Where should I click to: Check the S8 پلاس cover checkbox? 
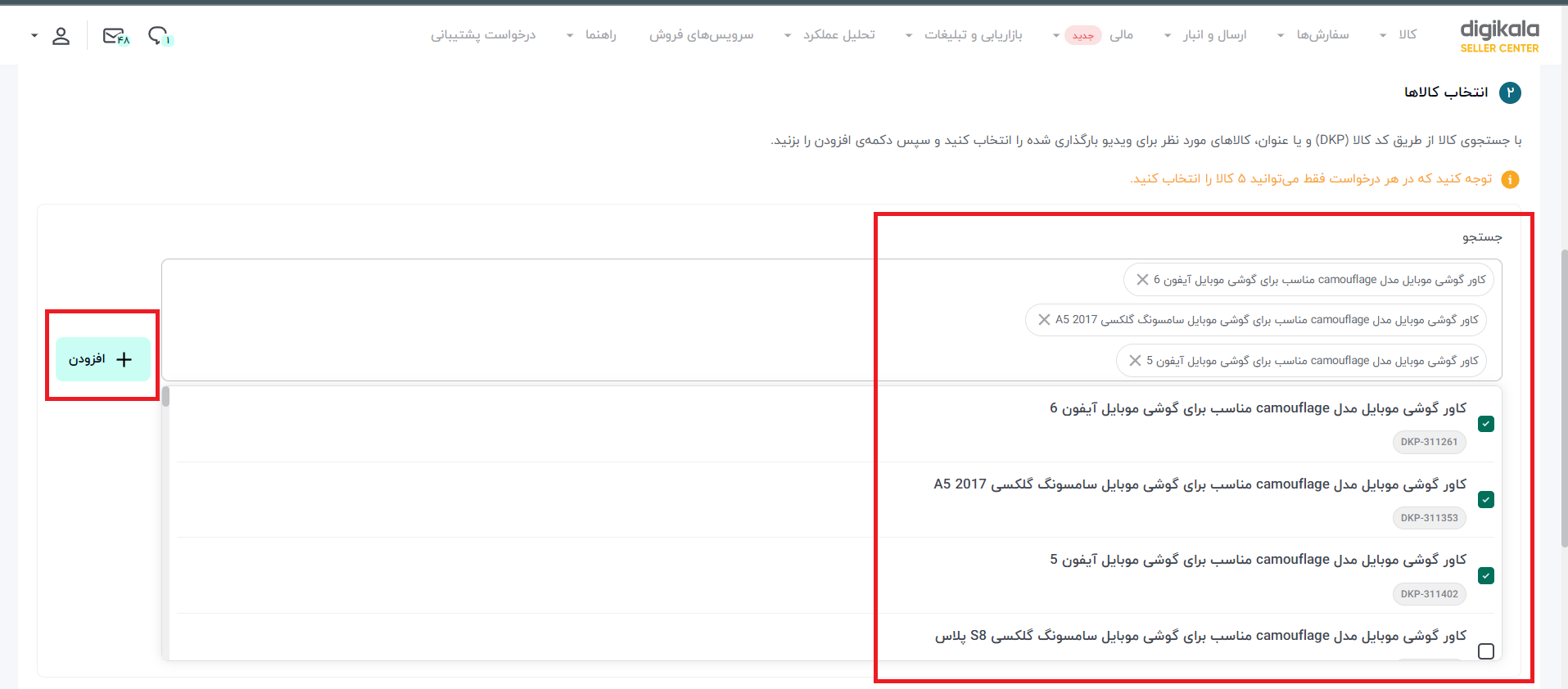(x=1486, y=651)
